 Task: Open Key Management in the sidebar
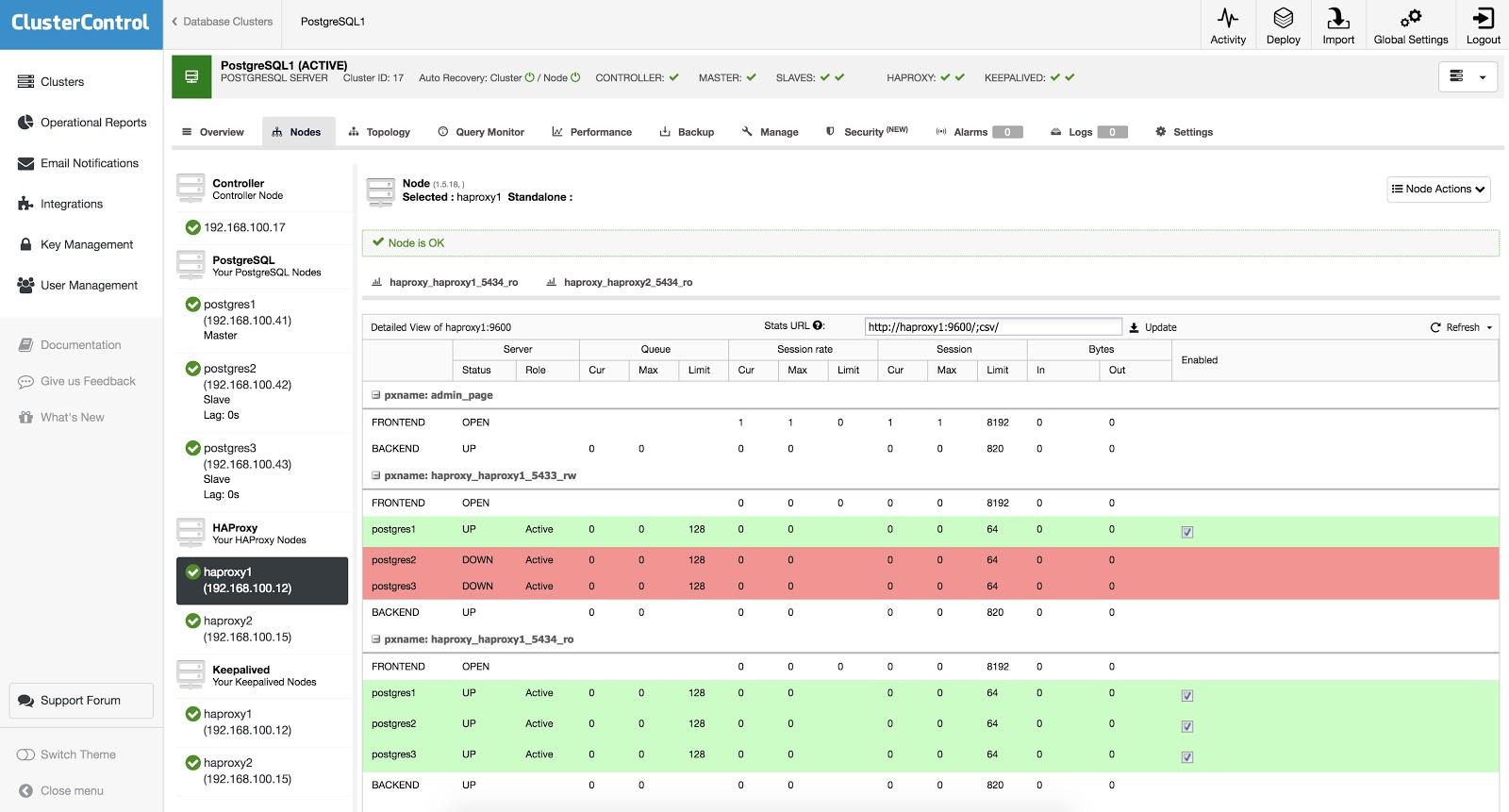[75, 244]
